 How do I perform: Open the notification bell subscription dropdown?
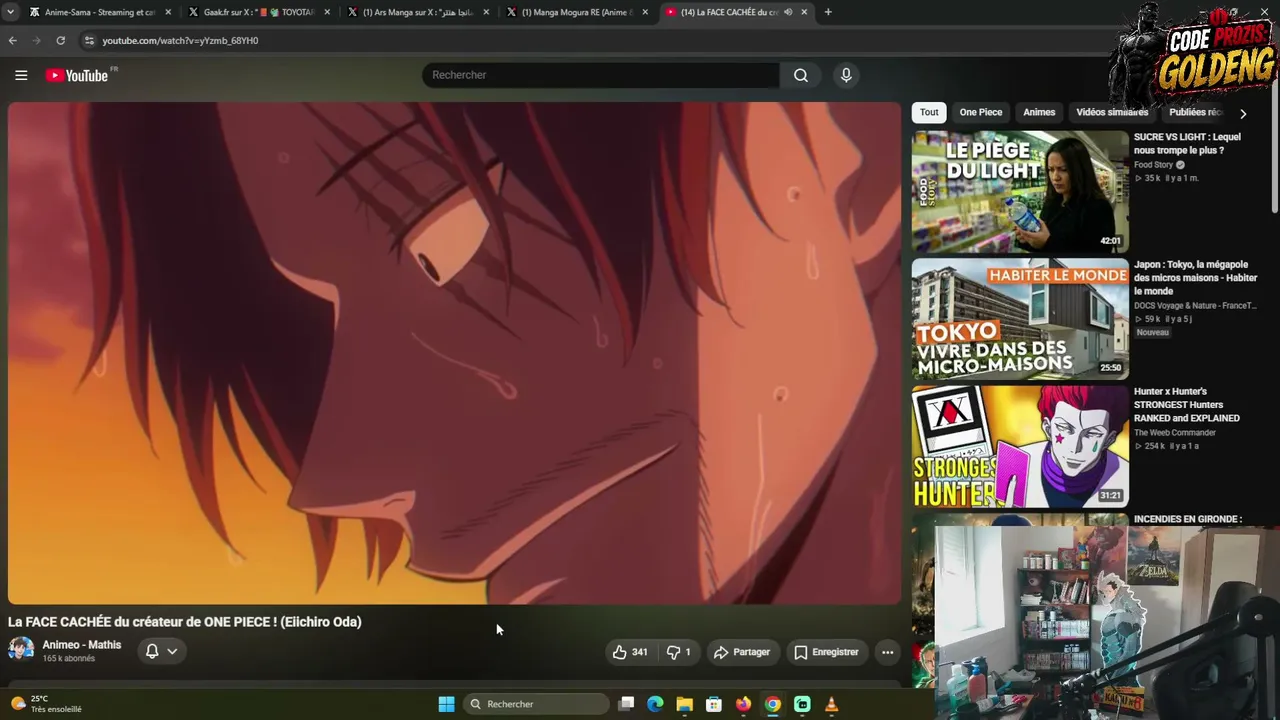[161, 651]
